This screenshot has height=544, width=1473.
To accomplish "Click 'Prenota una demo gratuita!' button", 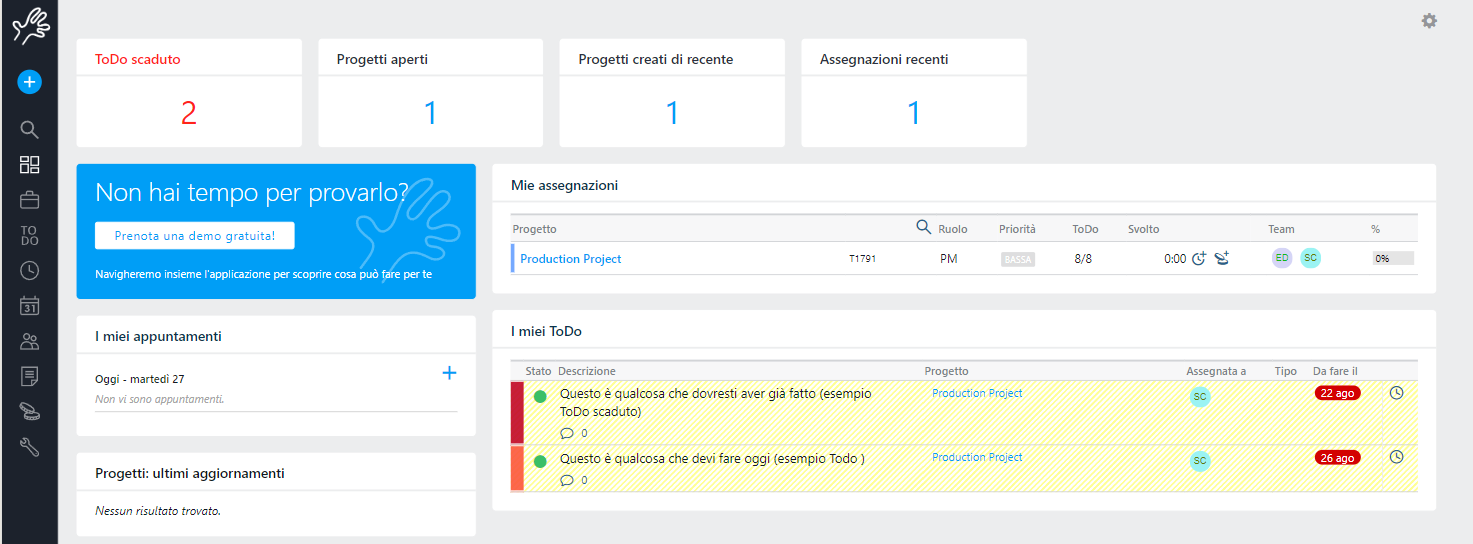I will pos(195,236).
